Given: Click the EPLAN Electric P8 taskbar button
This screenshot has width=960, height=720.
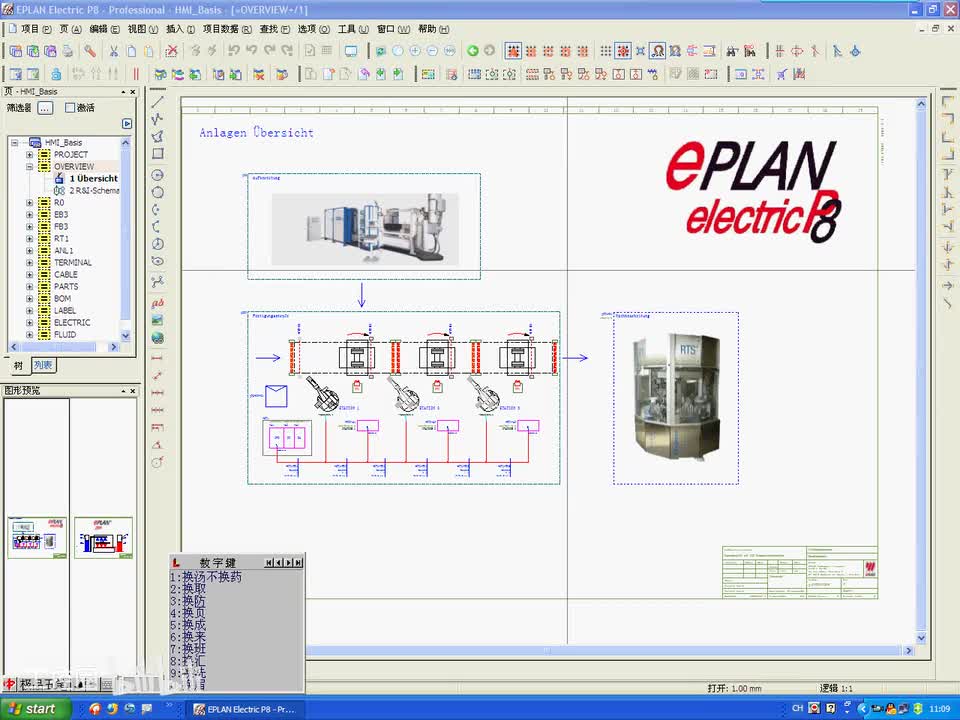Looking at the screenshot, I should click(245, 709).
